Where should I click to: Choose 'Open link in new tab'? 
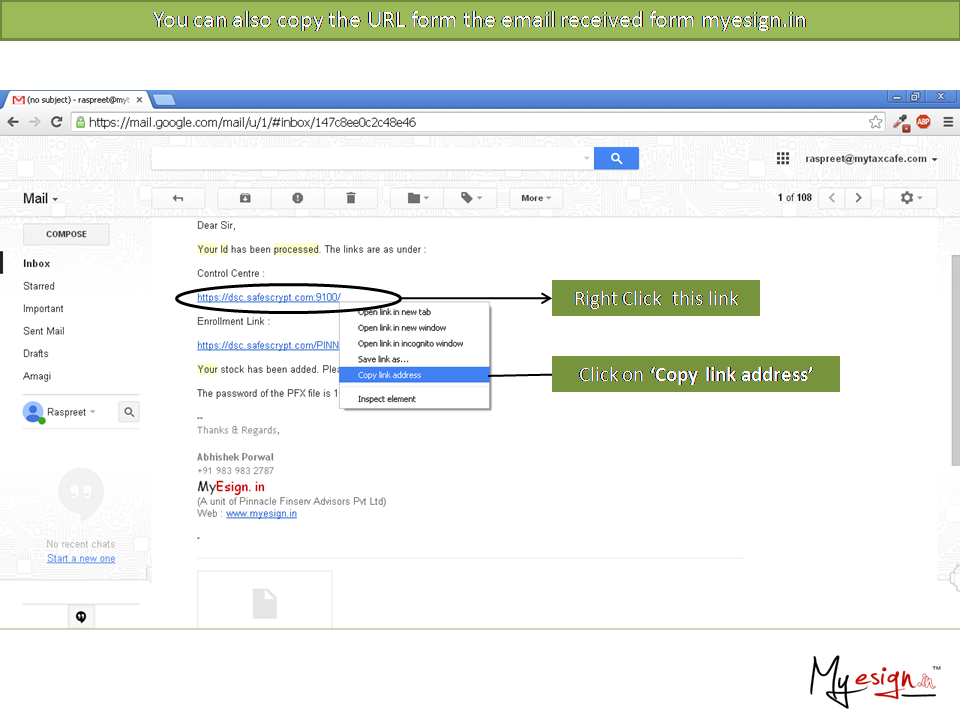pos(394,312)
